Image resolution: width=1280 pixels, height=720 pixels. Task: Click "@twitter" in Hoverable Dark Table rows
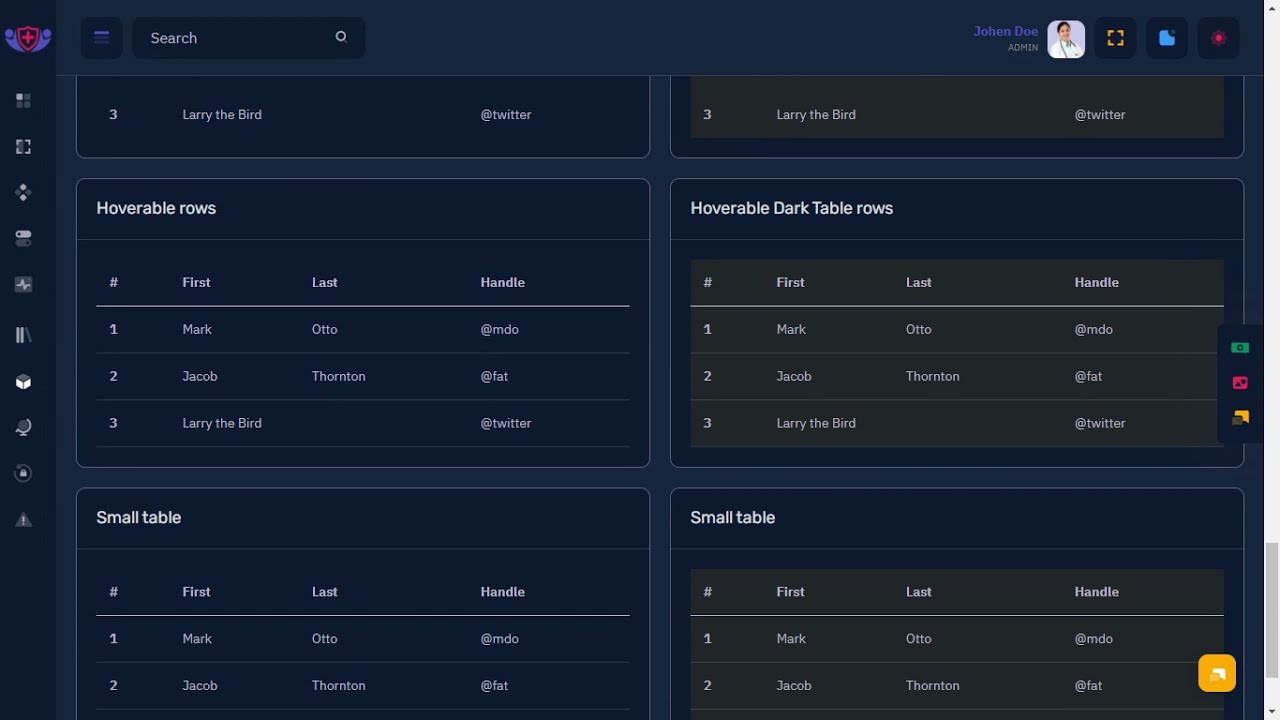1100,423
